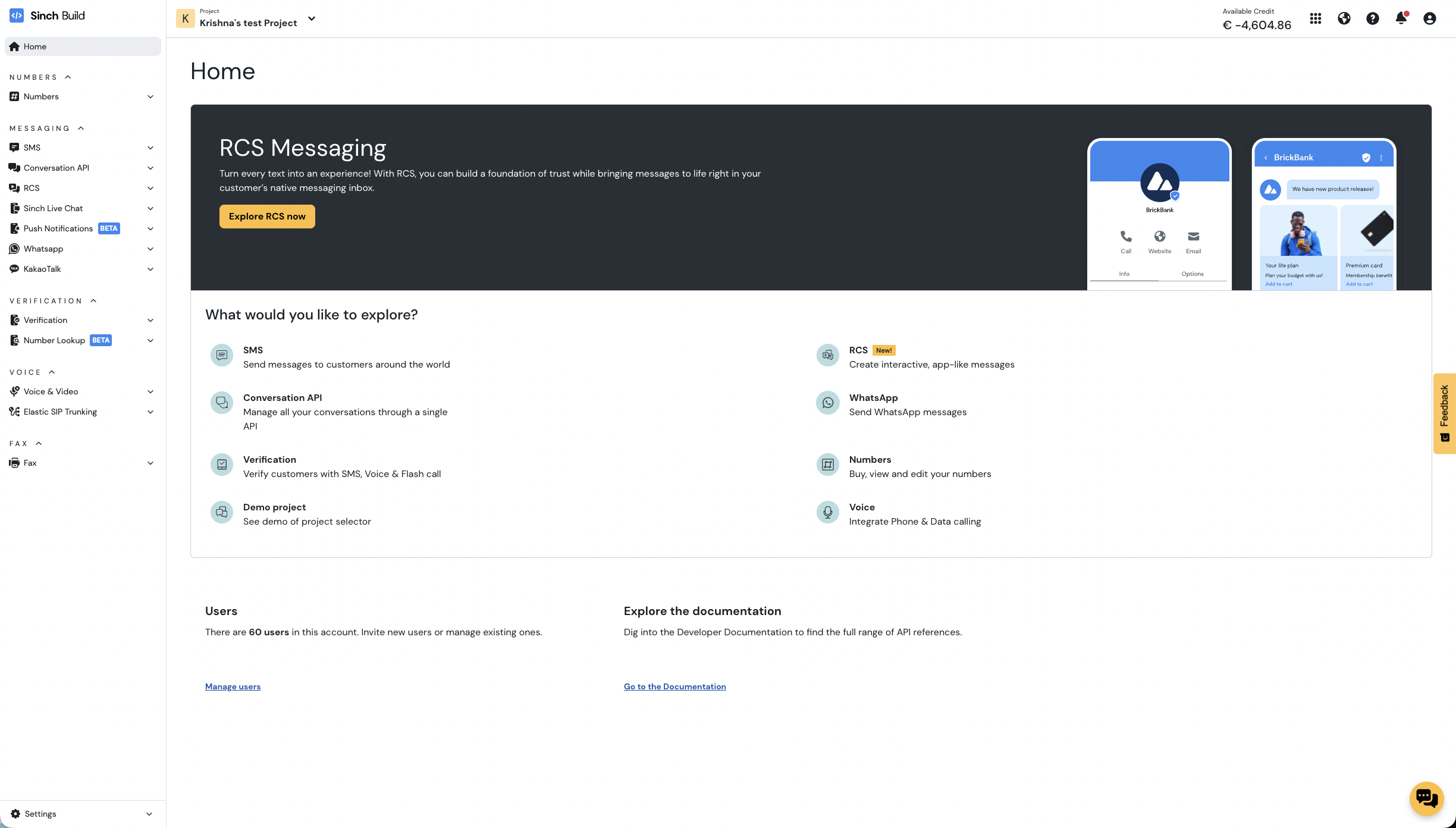
Task: Click the Explore RCS now button
Action: point(267,217)
